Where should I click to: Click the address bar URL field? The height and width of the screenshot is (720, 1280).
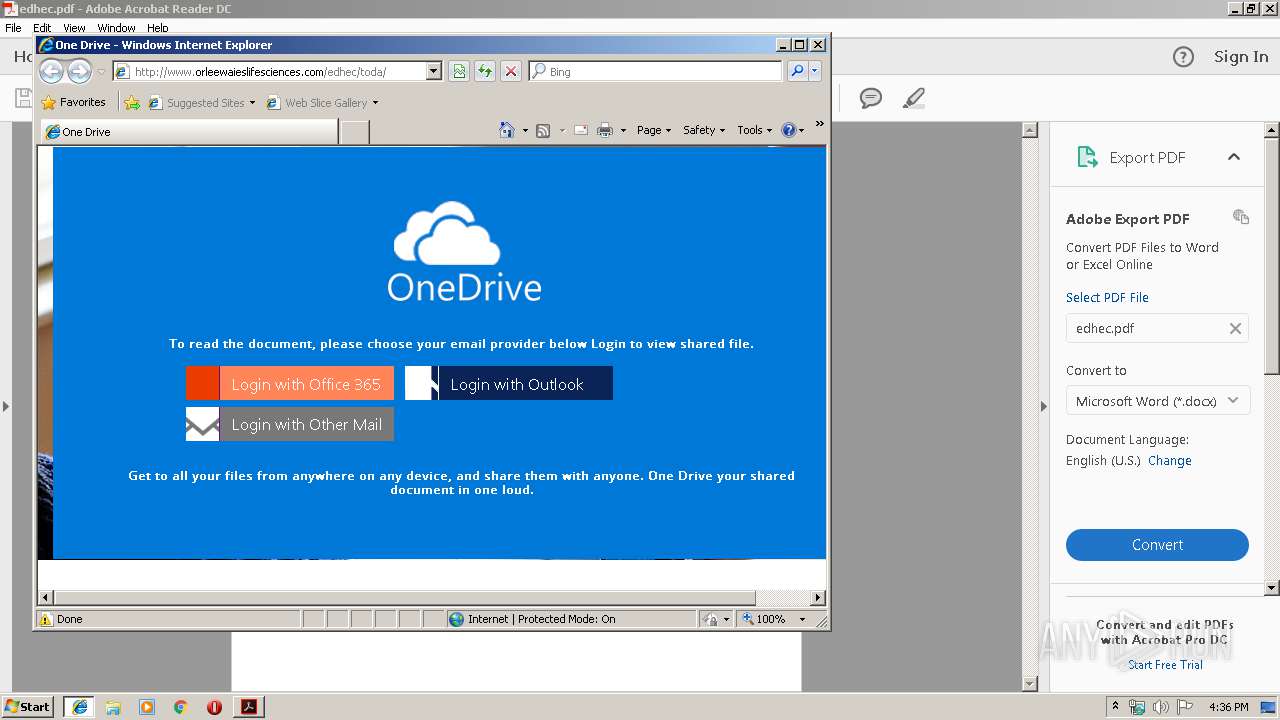270,71
